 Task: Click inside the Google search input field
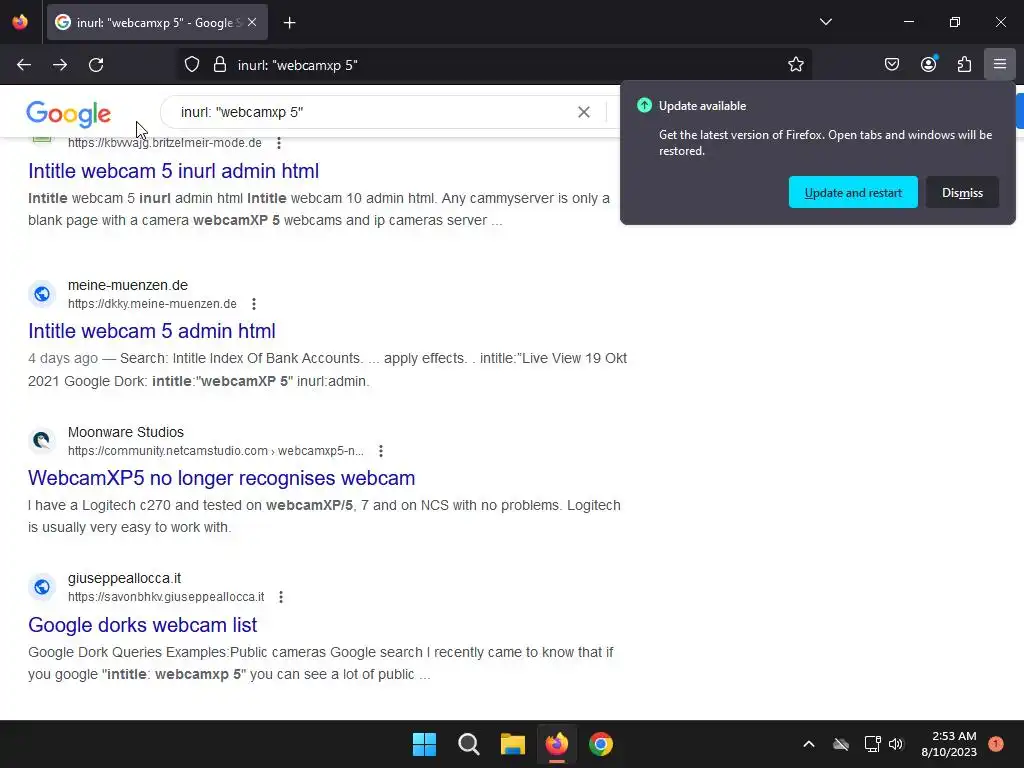(x=372, y=112)
